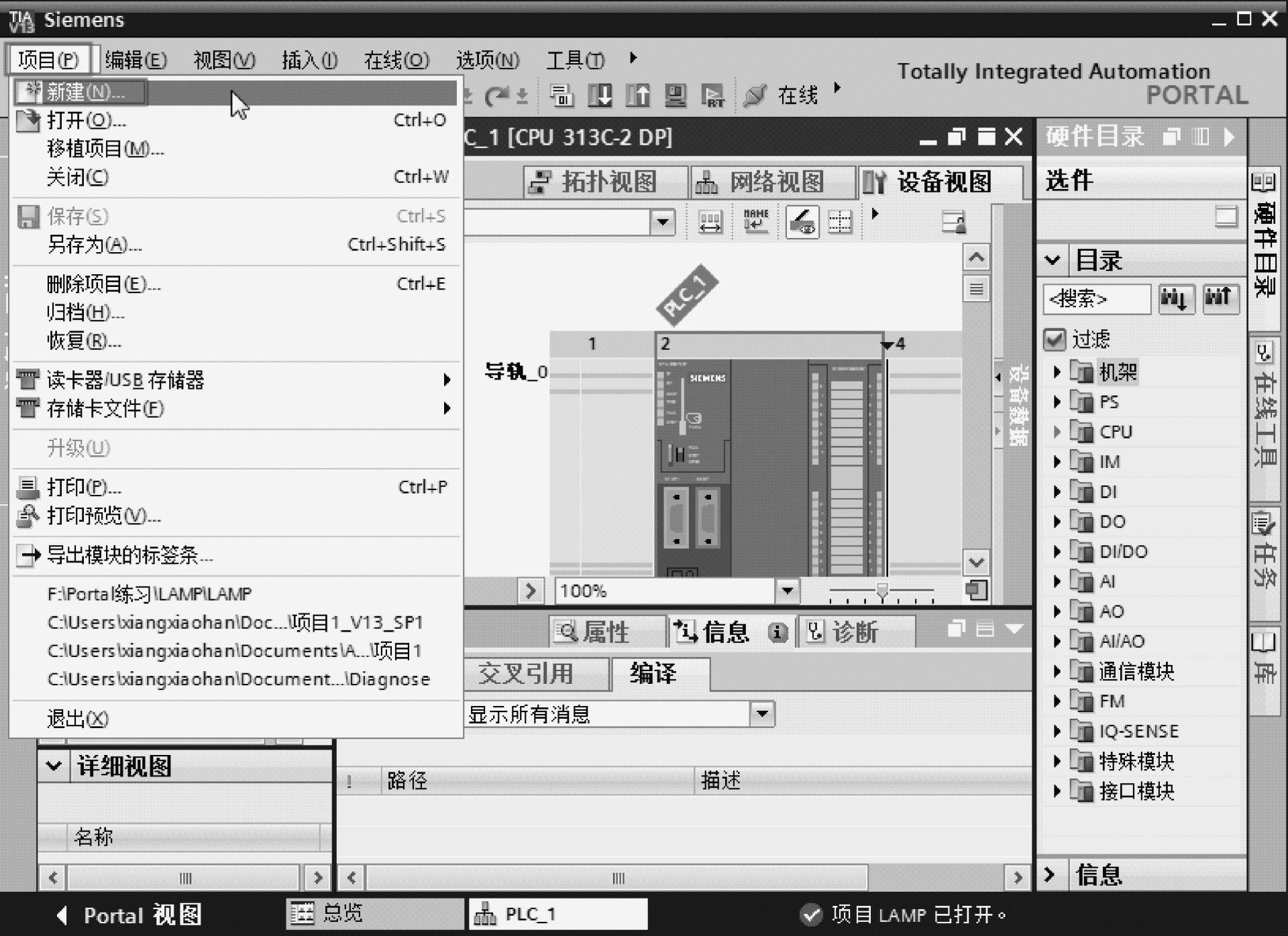Image resolution: width=1288 pixels, height=936 pixels.
Task: Click the Download to device icon
Action: (600, 95)
